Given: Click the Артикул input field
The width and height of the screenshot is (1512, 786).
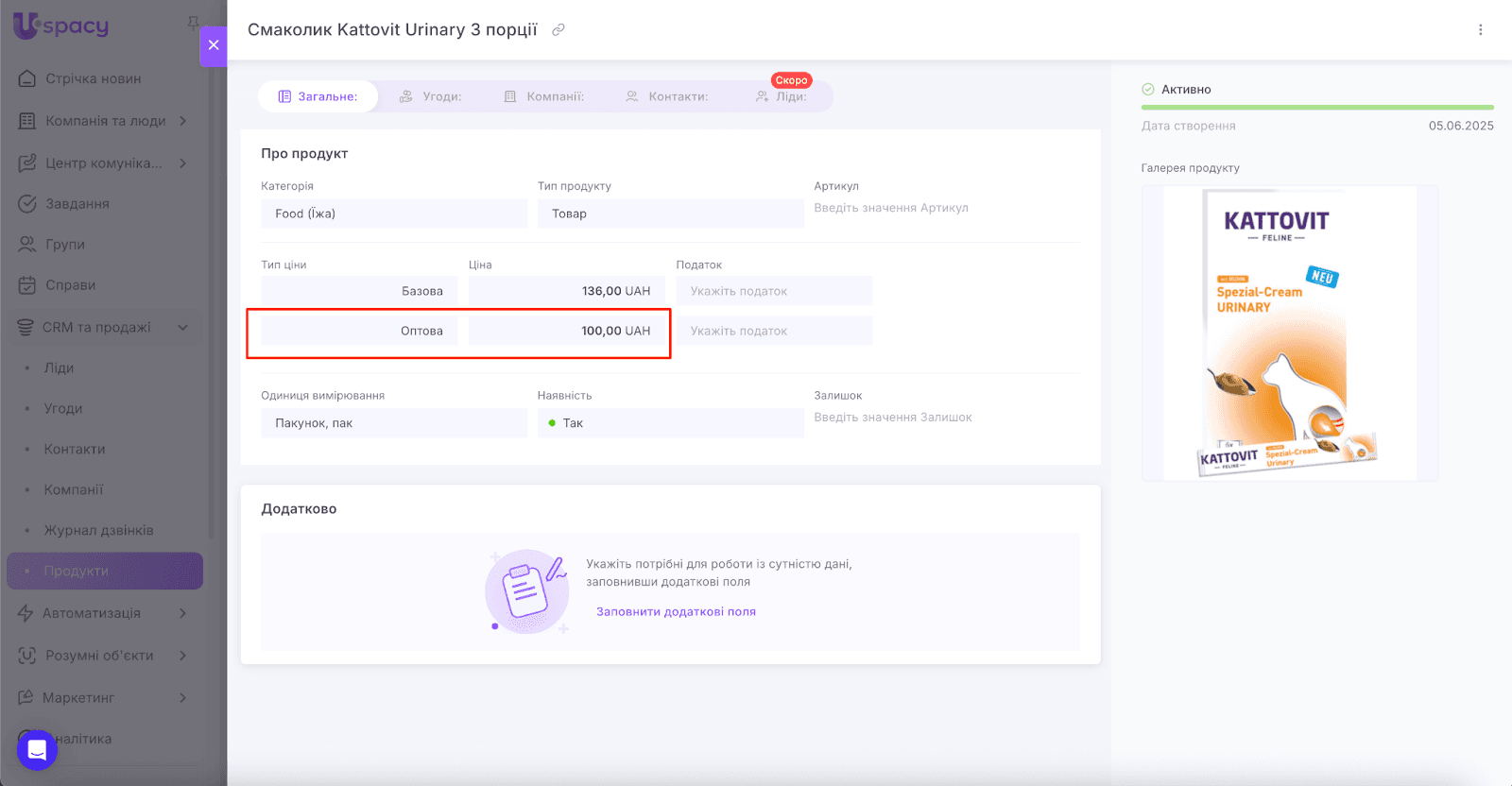Looking at the screenshot, I should point(945,208).
